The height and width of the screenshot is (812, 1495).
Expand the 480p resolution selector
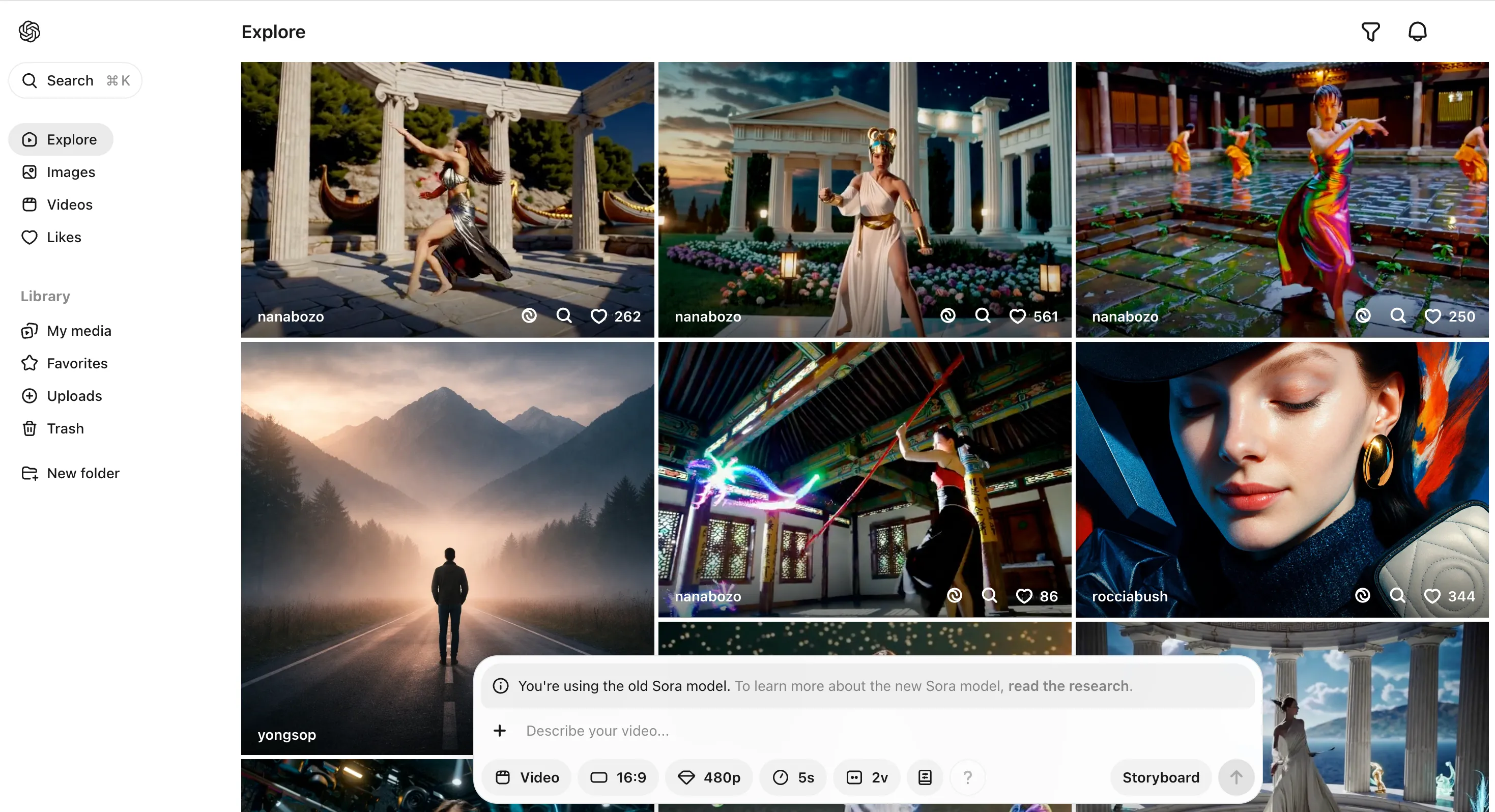pyautogui.click(x=709, y=777)
